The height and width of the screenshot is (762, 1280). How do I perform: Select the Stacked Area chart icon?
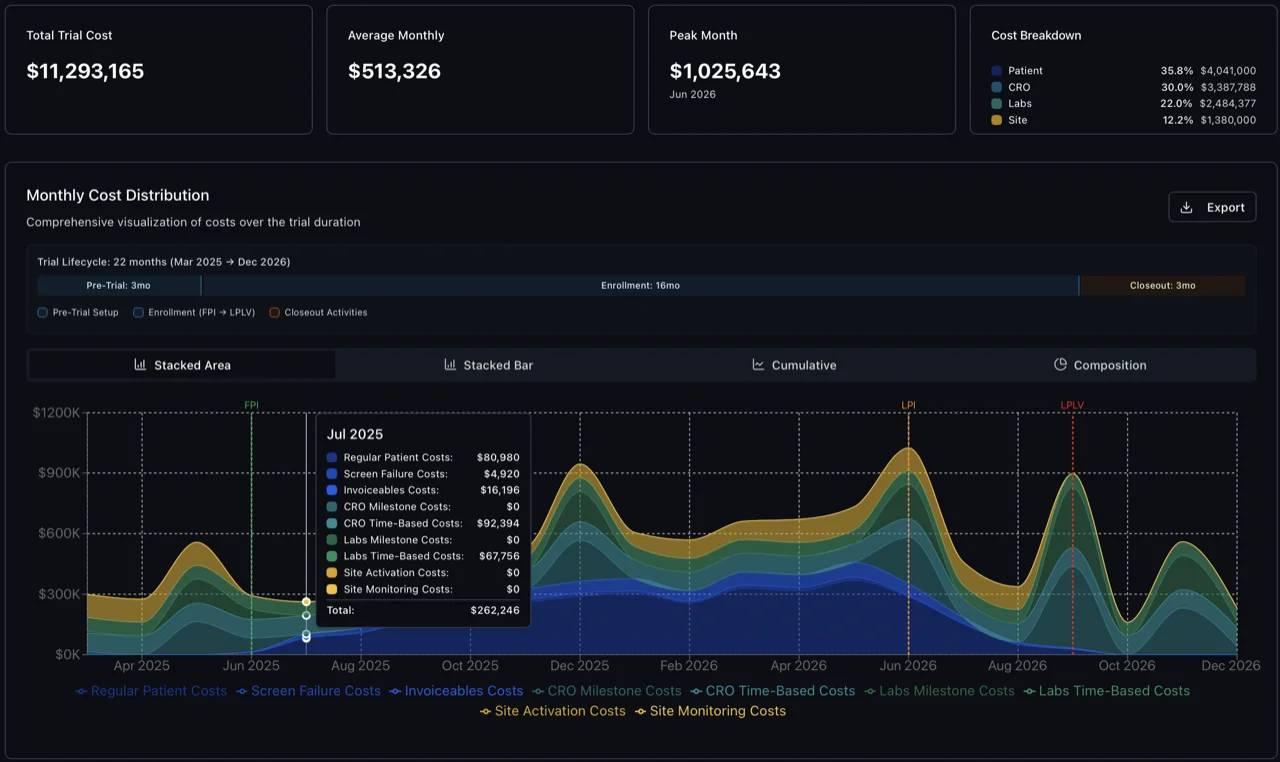tap(139, 365)
